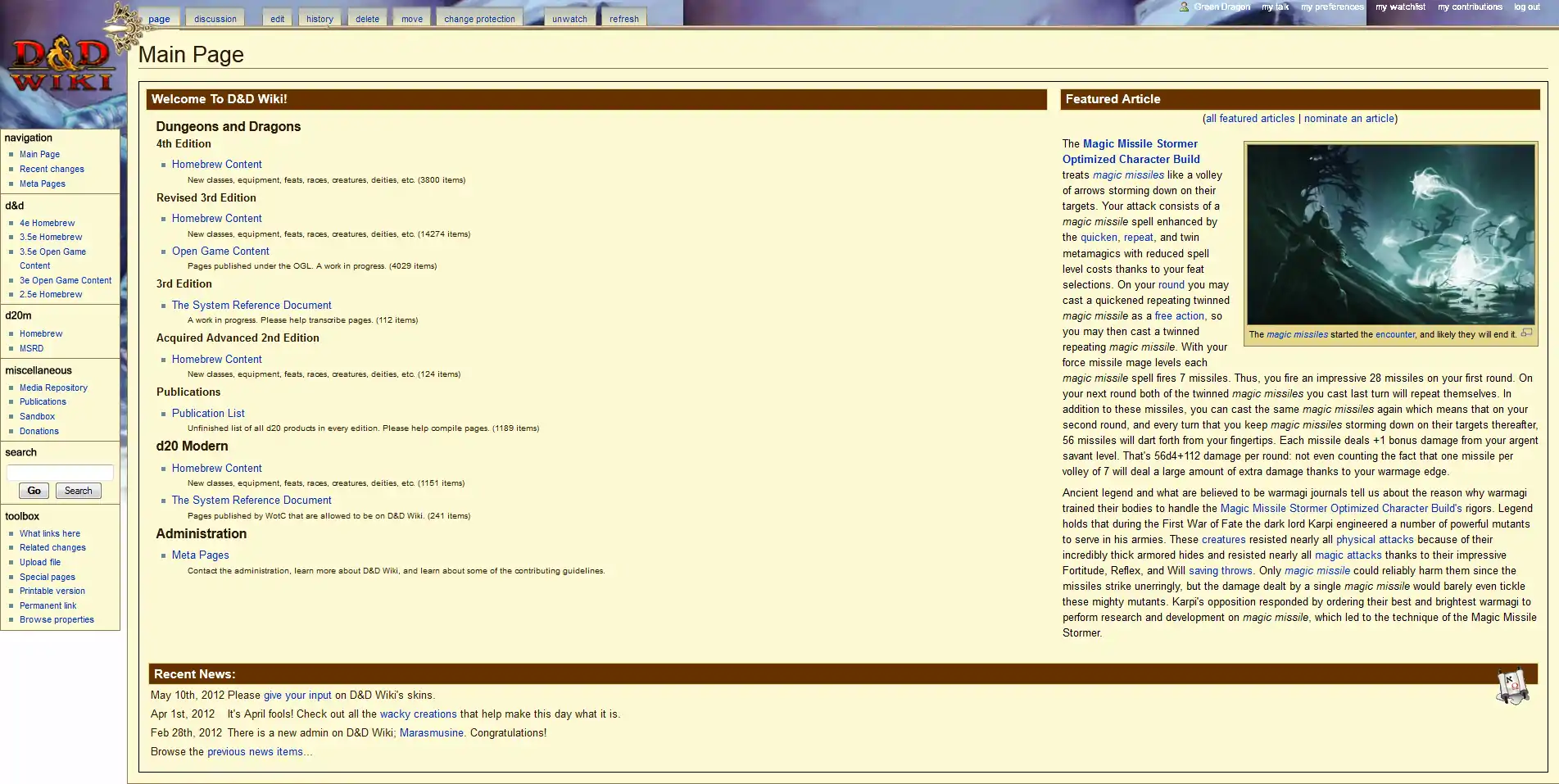This screenshot has width=1559, height=784.
Task: Click the D&D Wiki logo
Action: (x=61, y=66)
